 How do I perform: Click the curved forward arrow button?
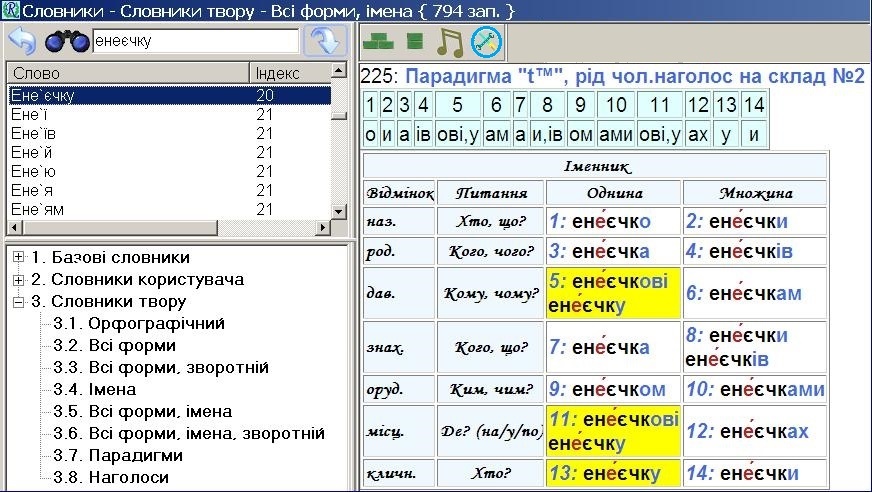[x=326, y=41]
